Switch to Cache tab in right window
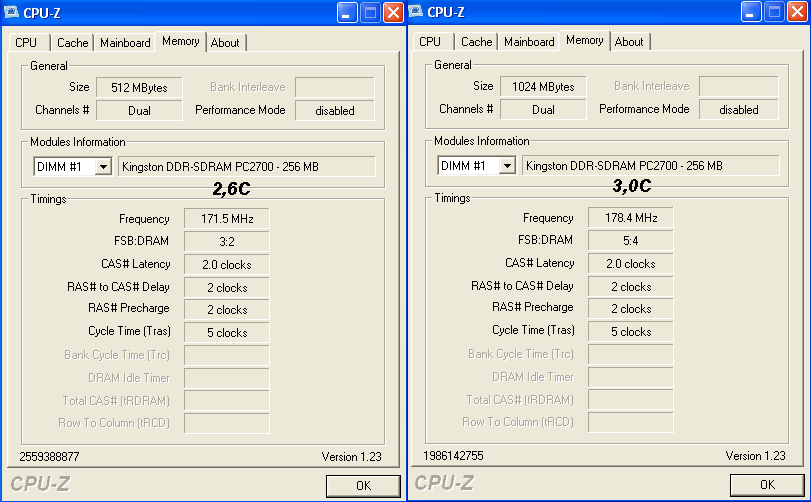This screenshot has width=811, height=502. 476,42
